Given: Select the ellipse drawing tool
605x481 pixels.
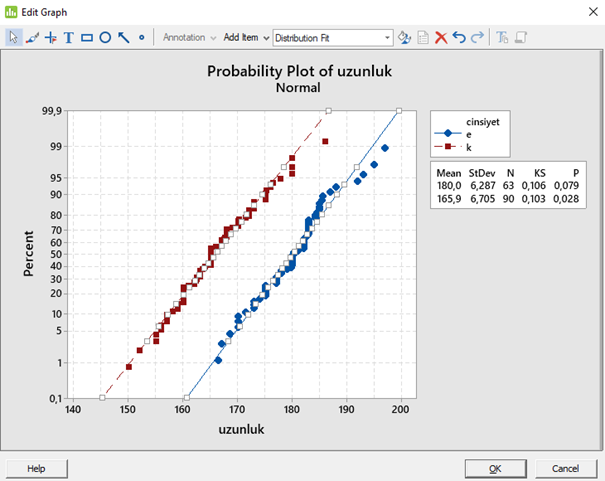Looking at the screenshot, I should pos(105,37).
